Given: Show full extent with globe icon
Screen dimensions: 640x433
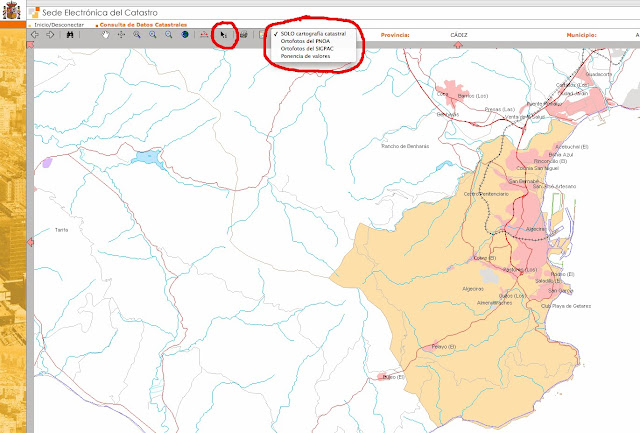Looking at the screenshot, I should pyautogui.click(x=185, y=35).
